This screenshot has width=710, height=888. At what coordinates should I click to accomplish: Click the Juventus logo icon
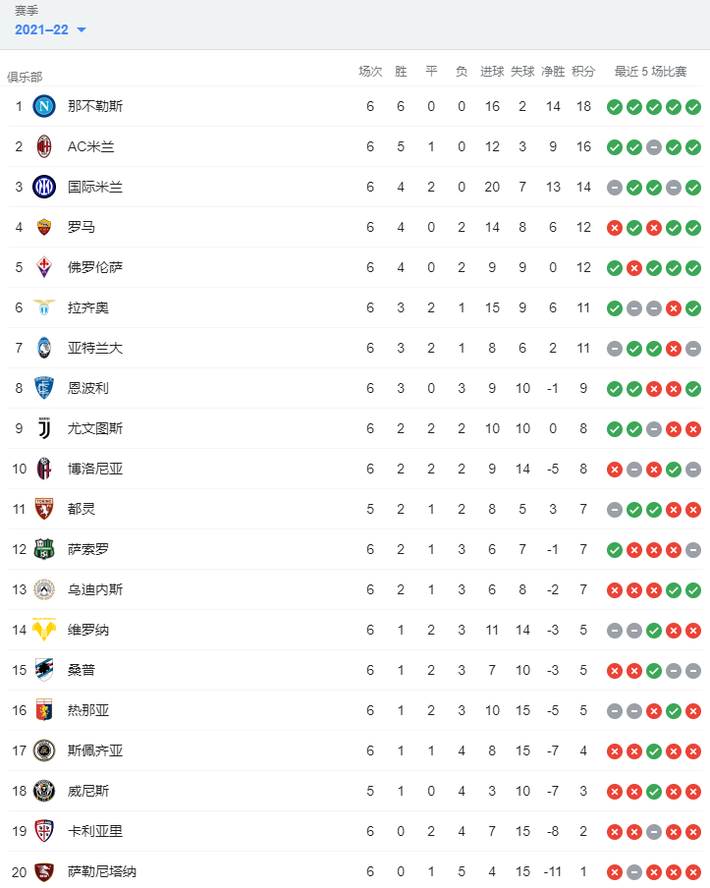pyautogui.click(x=44, y=429)
